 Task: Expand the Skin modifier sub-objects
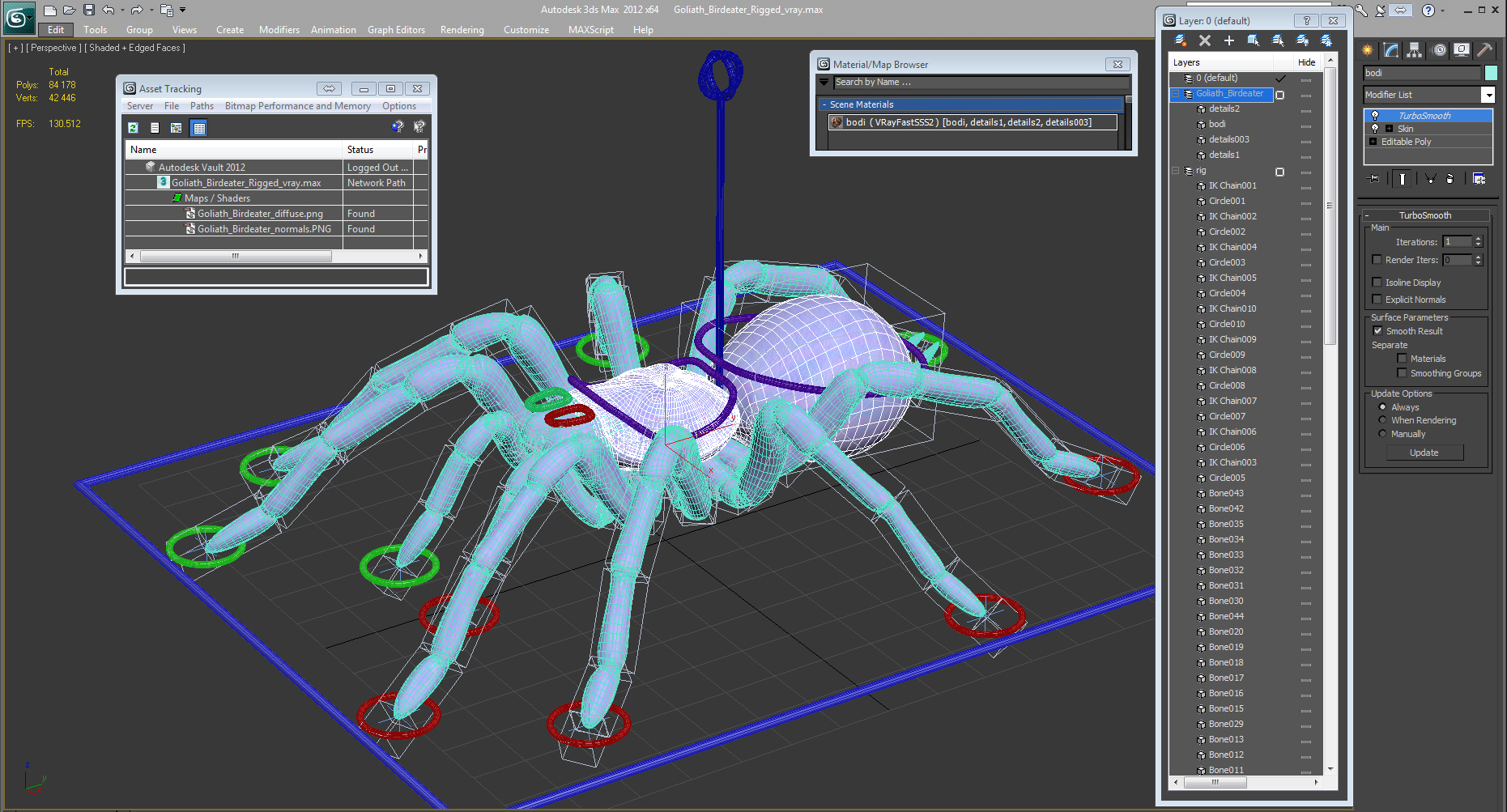coord(1389,129)
